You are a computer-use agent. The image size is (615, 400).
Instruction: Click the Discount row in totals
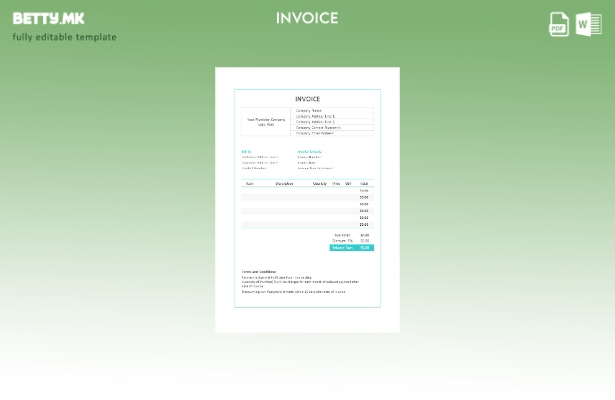pyautogui.click(x=351, y=241)
